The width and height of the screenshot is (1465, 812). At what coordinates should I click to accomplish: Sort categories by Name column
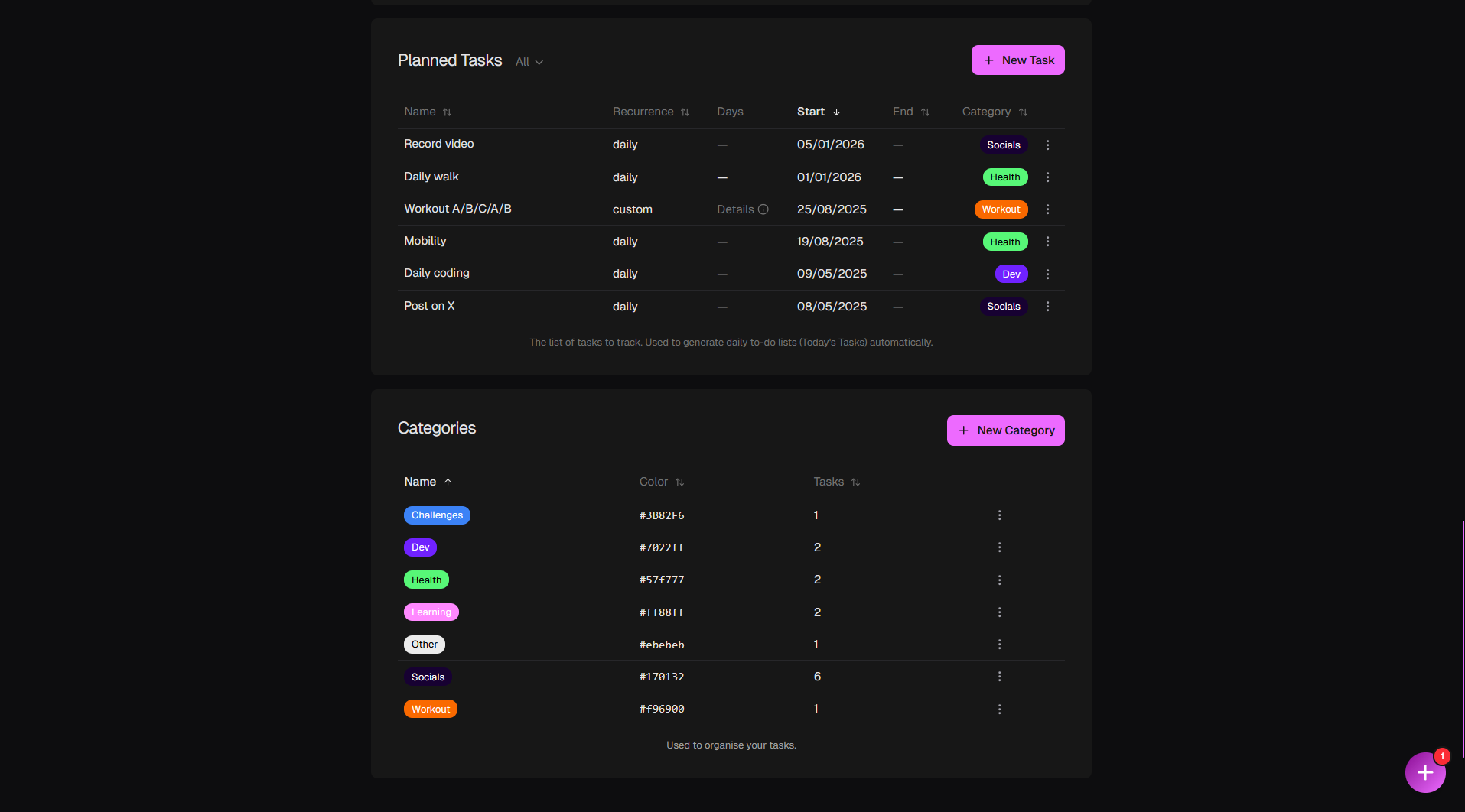428,482
